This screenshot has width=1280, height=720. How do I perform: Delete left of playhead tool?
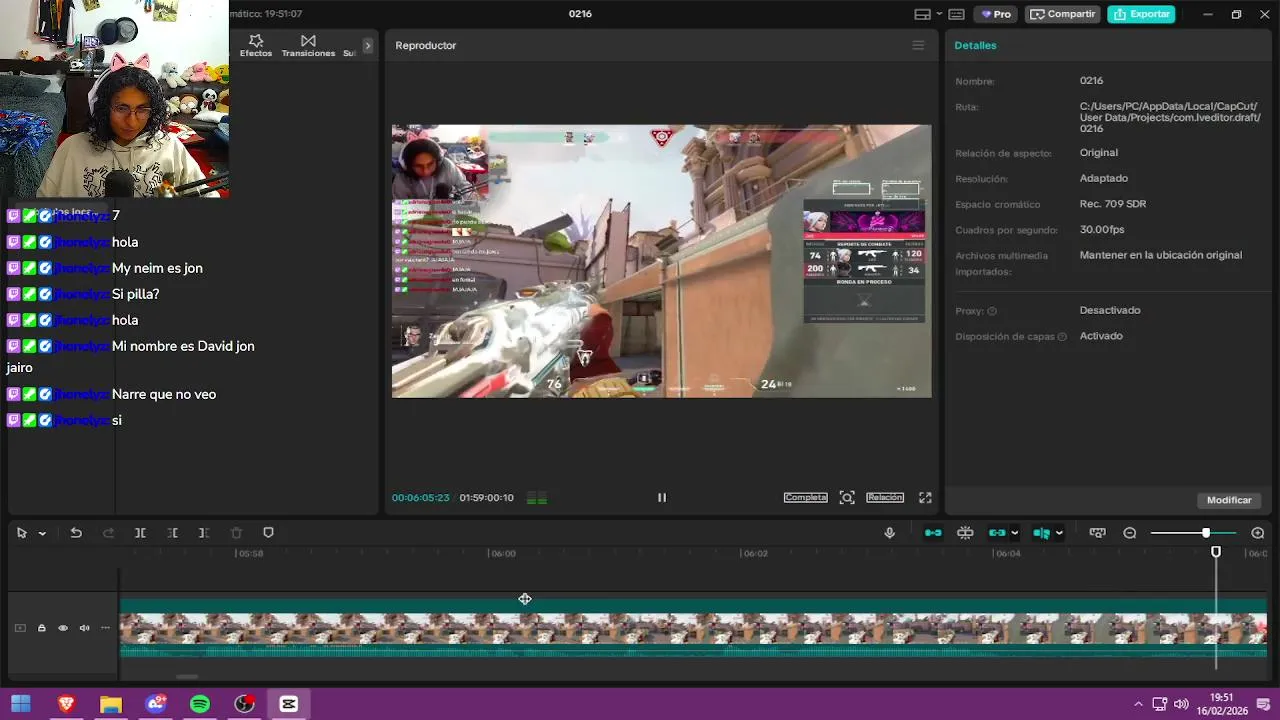pyautogui.click(x=172, y=533)
